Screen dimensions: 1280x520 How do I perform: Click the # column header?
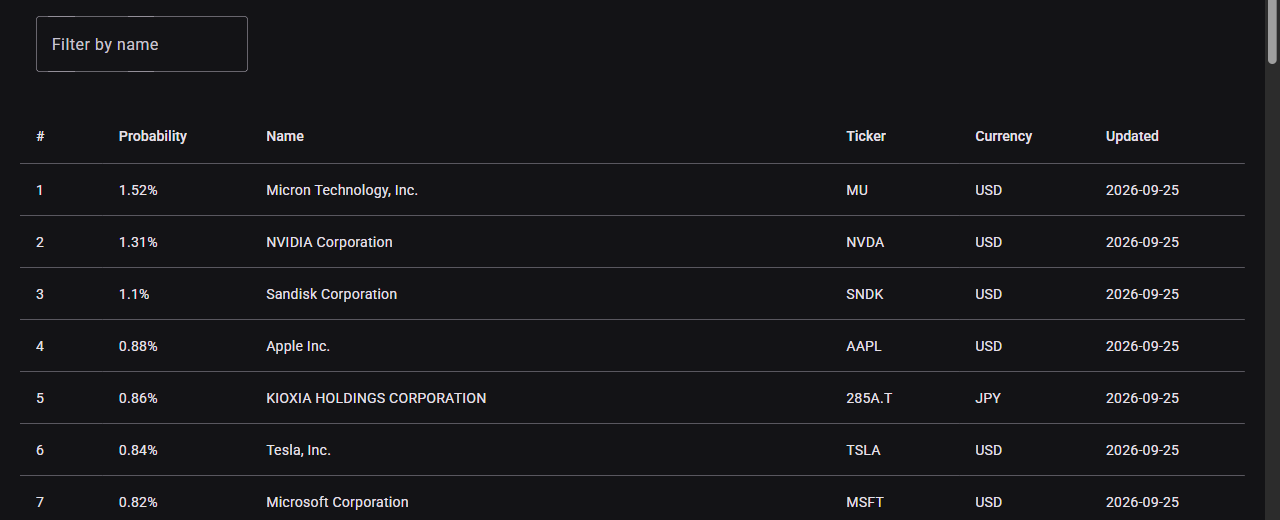click(x=40, y=136)
